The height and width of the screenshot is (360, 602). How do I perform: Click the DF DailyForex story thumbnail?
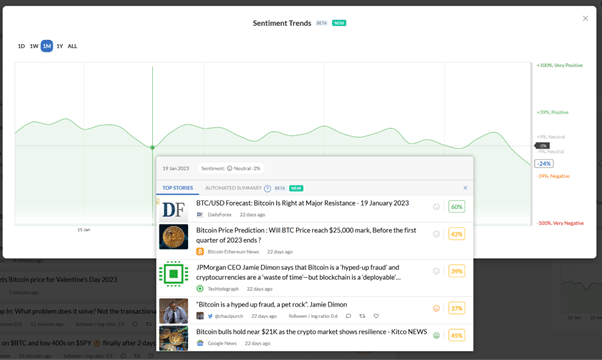(x=174, y=210)
